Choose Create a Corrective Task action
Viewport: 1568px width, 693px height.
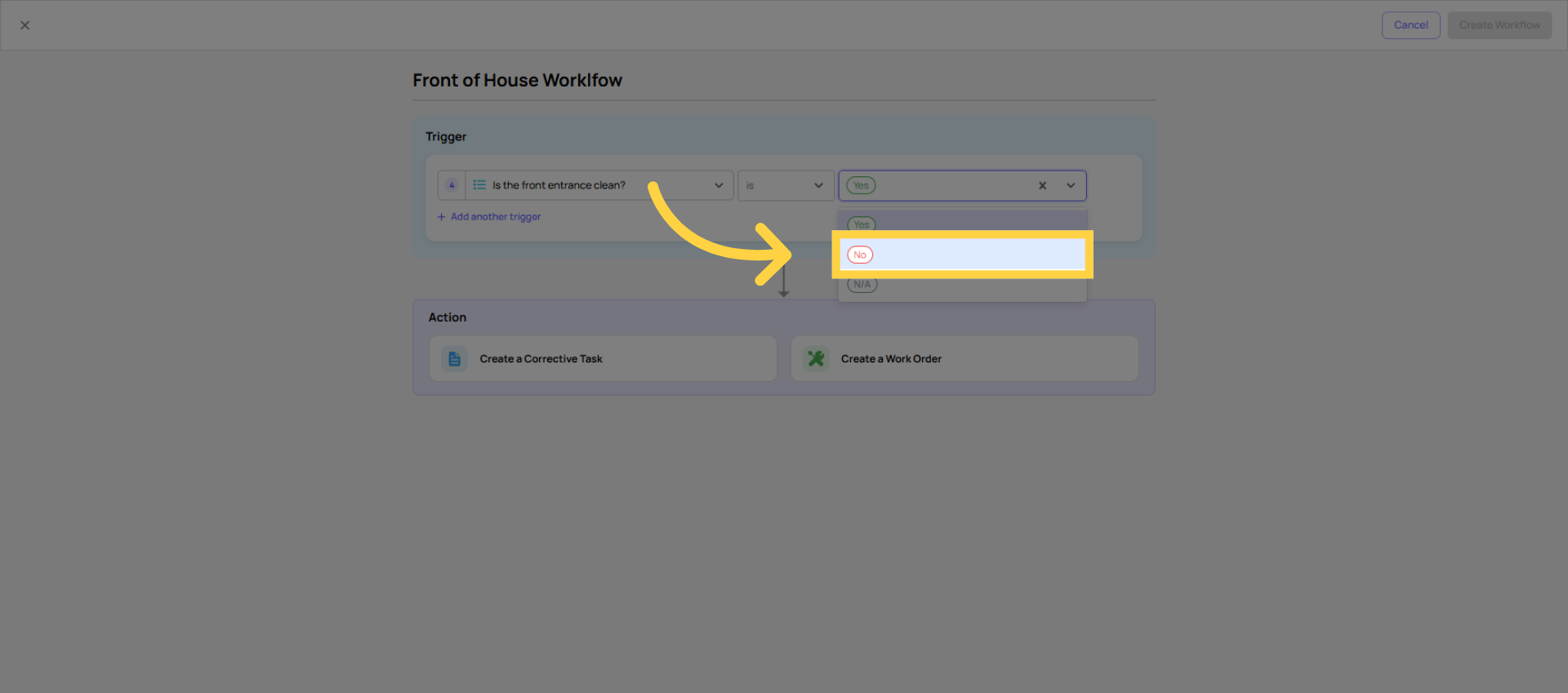tap(603, 358)
